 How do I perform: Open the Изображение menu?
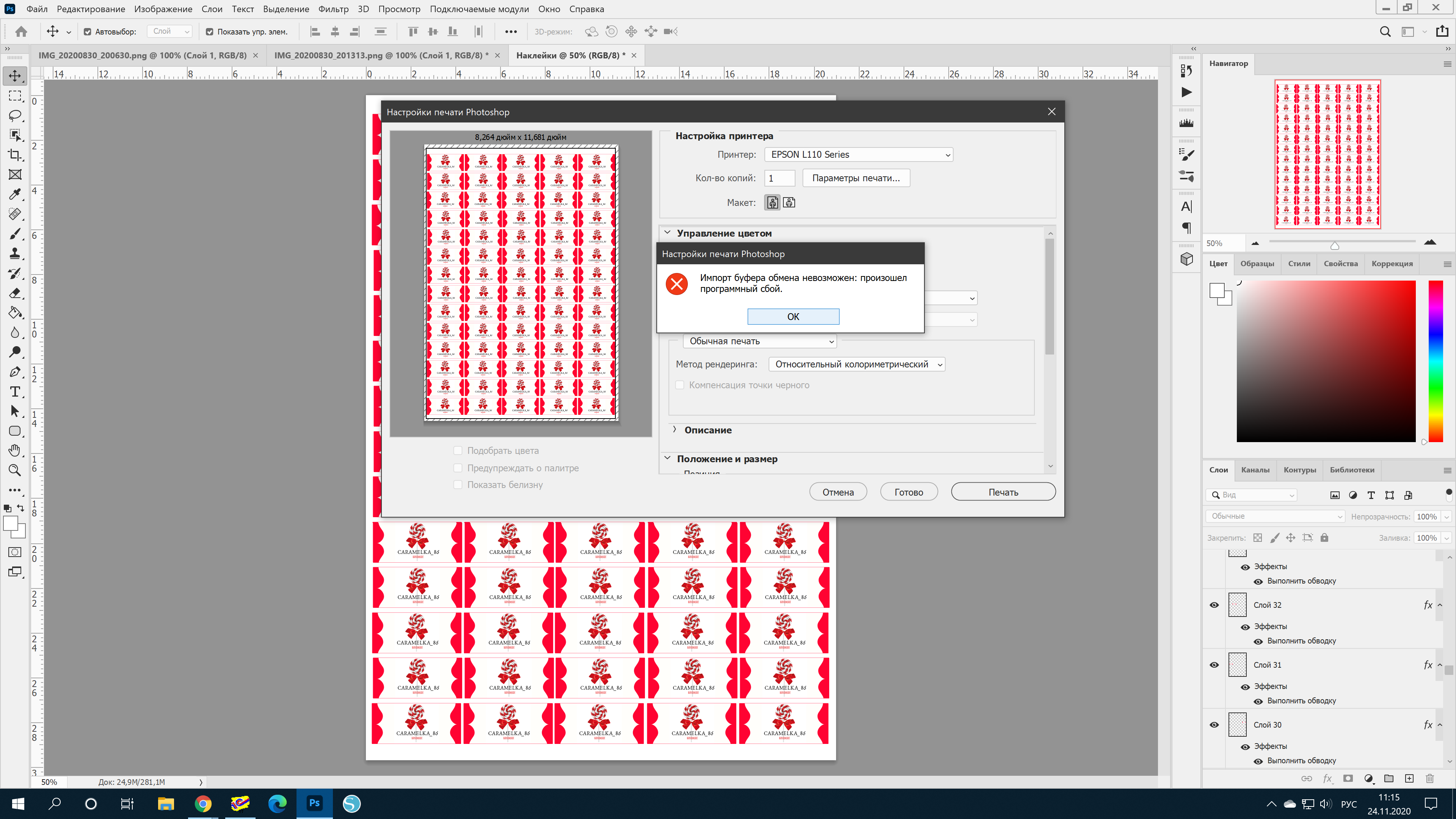tap(163, 9)
